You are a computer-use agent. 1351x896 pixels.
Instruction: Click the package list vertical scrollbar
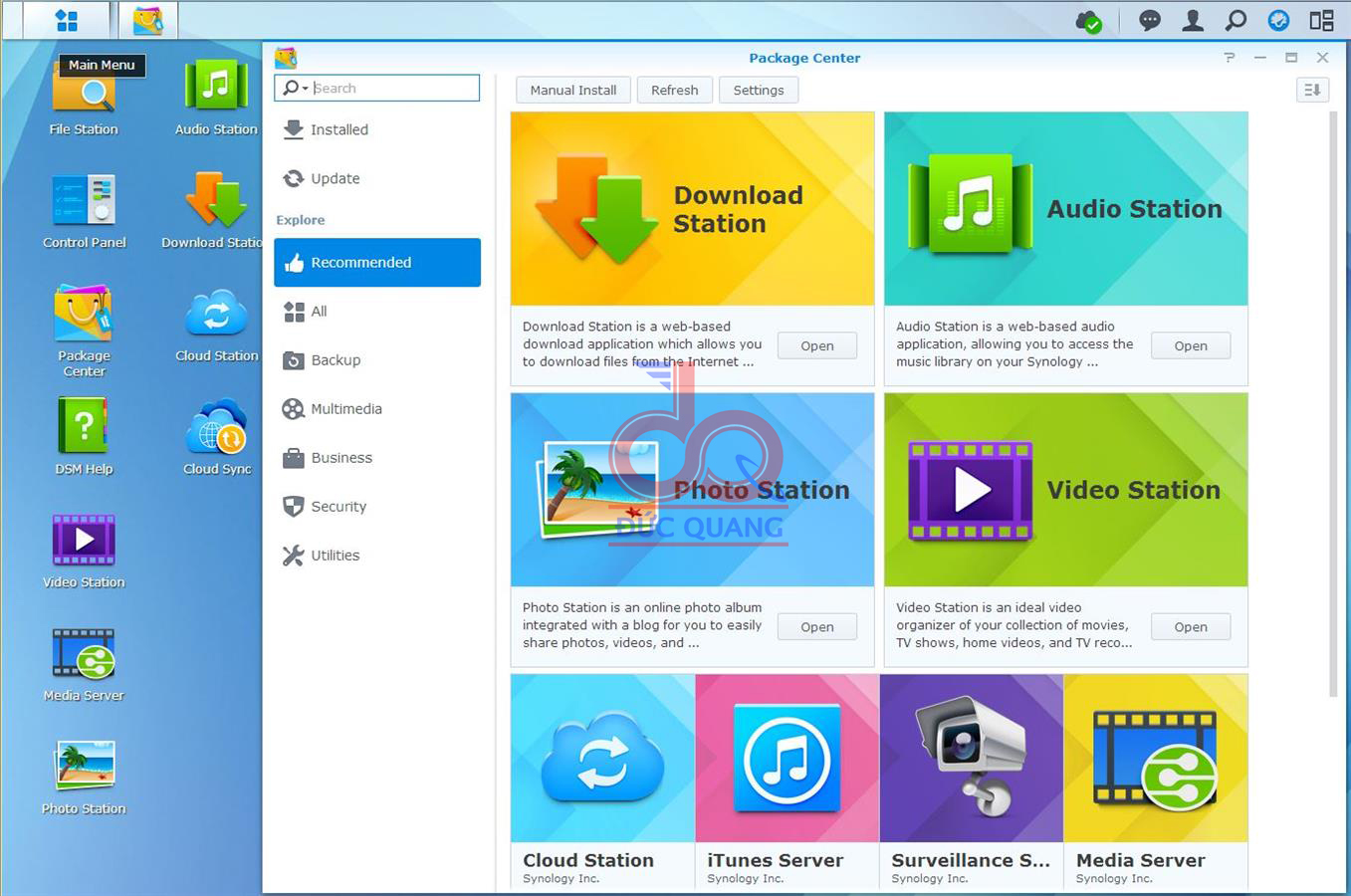click(1334, 403)
